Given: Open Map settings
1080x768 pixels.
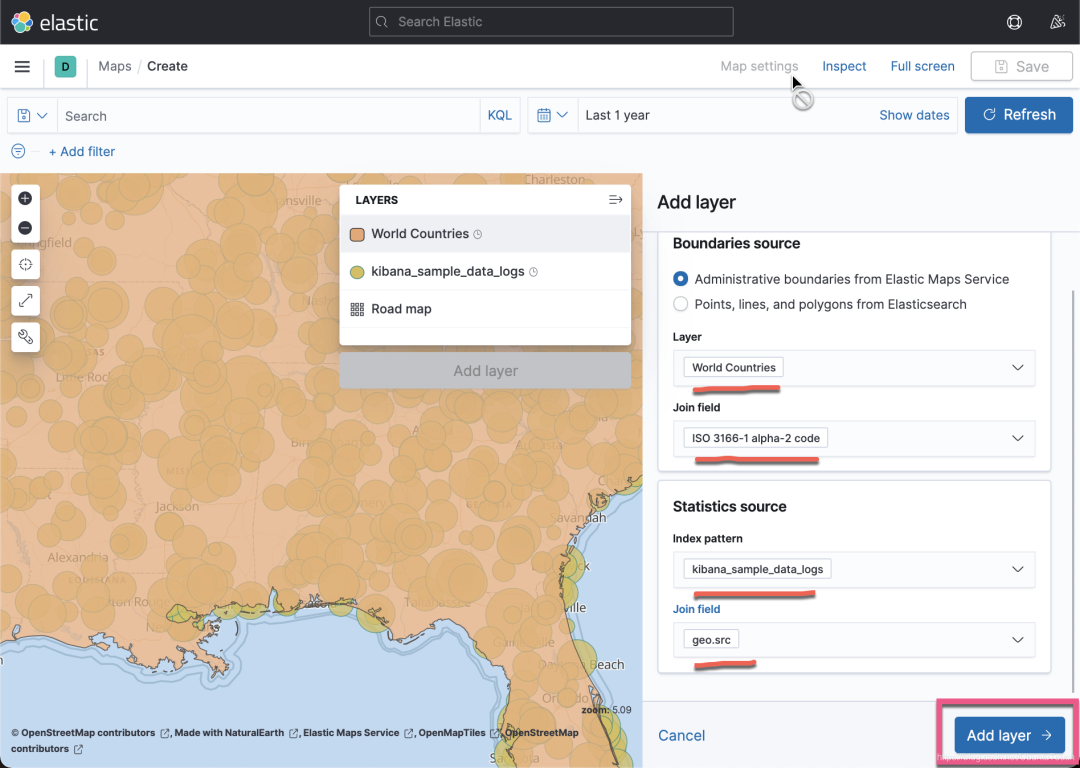Looking at the screenshot, I should tap(759, 66).
